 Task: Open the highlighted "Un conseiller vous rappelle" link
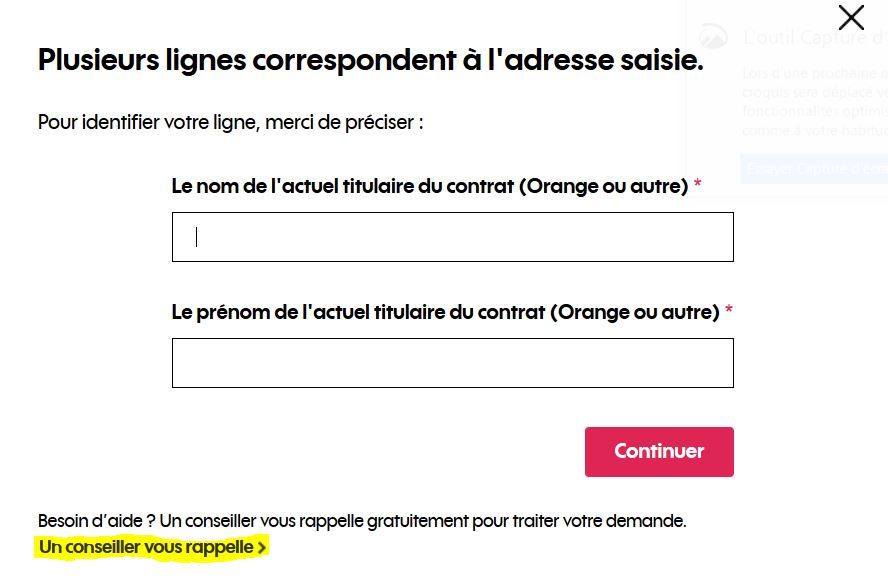coord(145,547)
